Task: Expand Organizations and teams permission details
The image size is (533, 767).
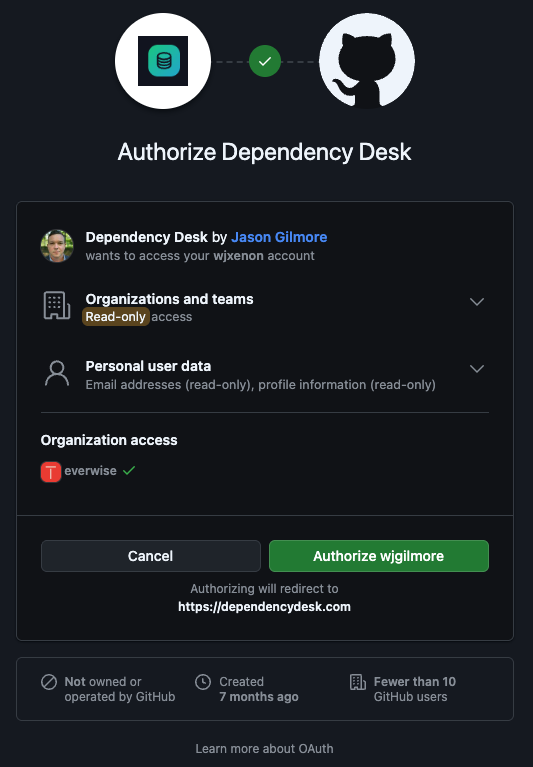Action: pyautogui.click(x=477, y=301)
